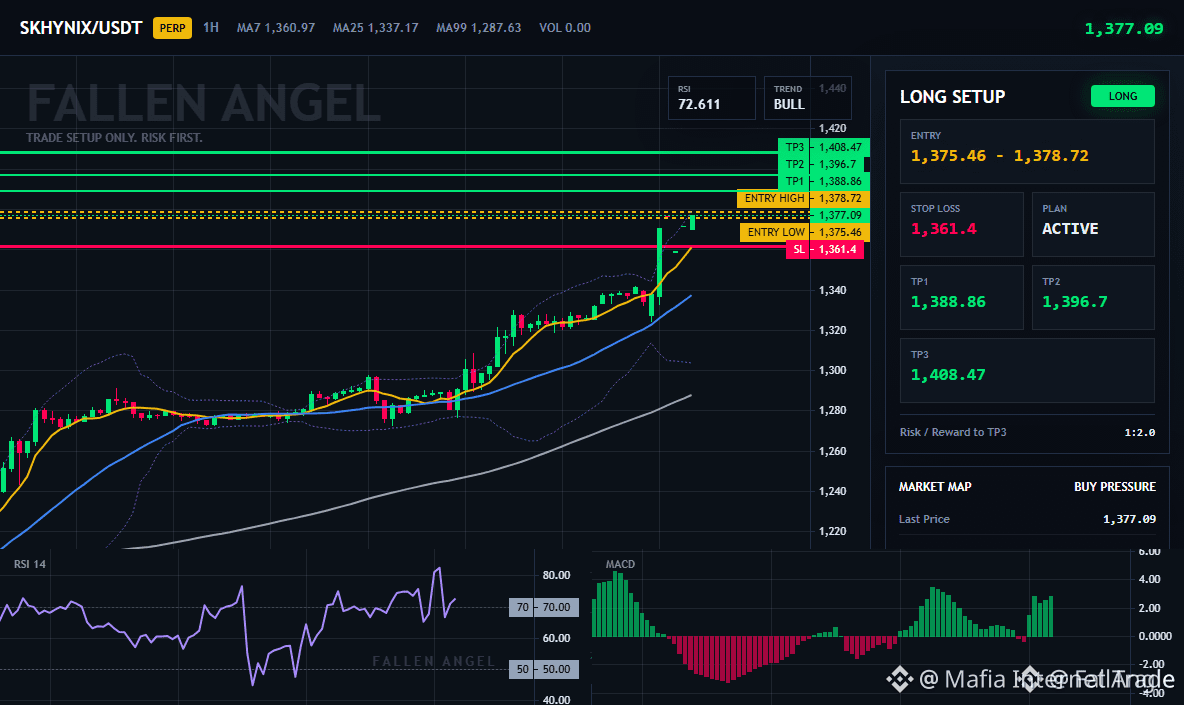
Task: Click the MA25 1,337.17 indicator label
Action: click(375, 28)
